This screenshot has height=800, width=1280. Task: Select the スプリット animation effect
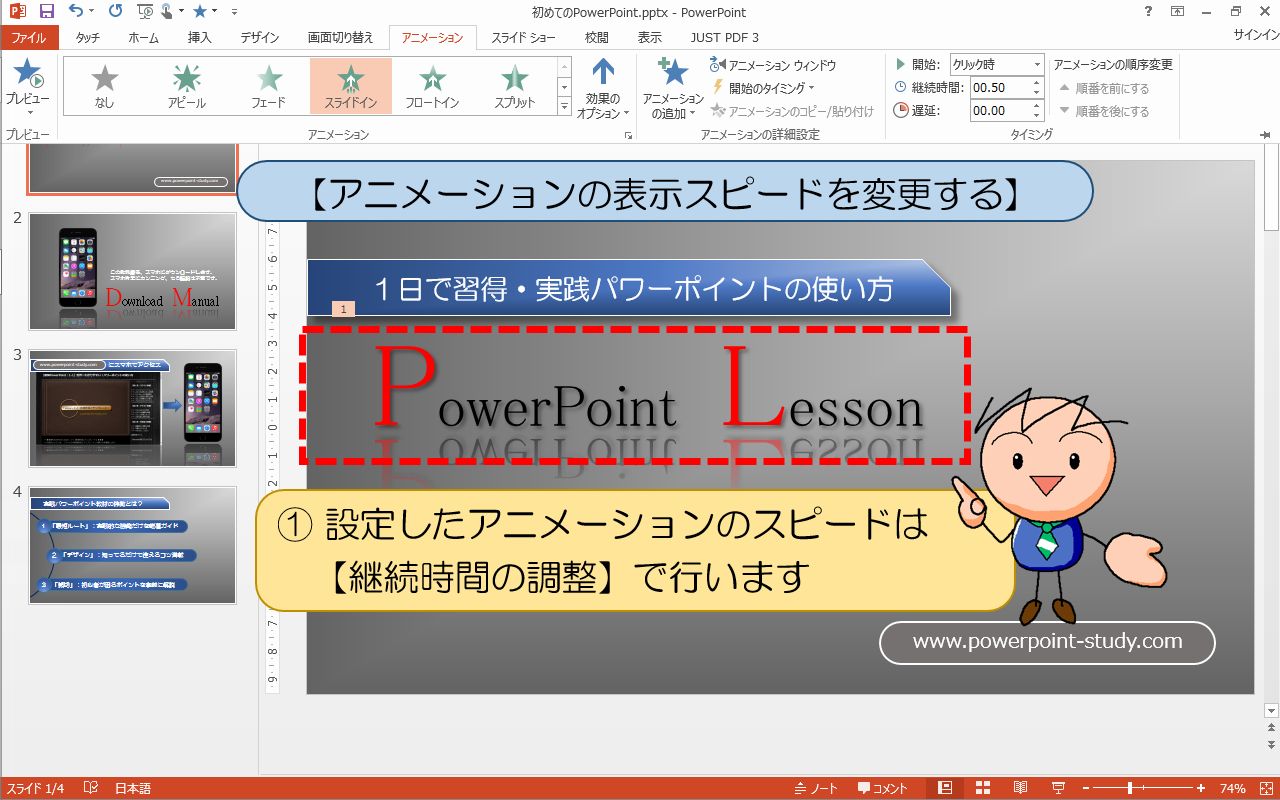click(514, 86)
